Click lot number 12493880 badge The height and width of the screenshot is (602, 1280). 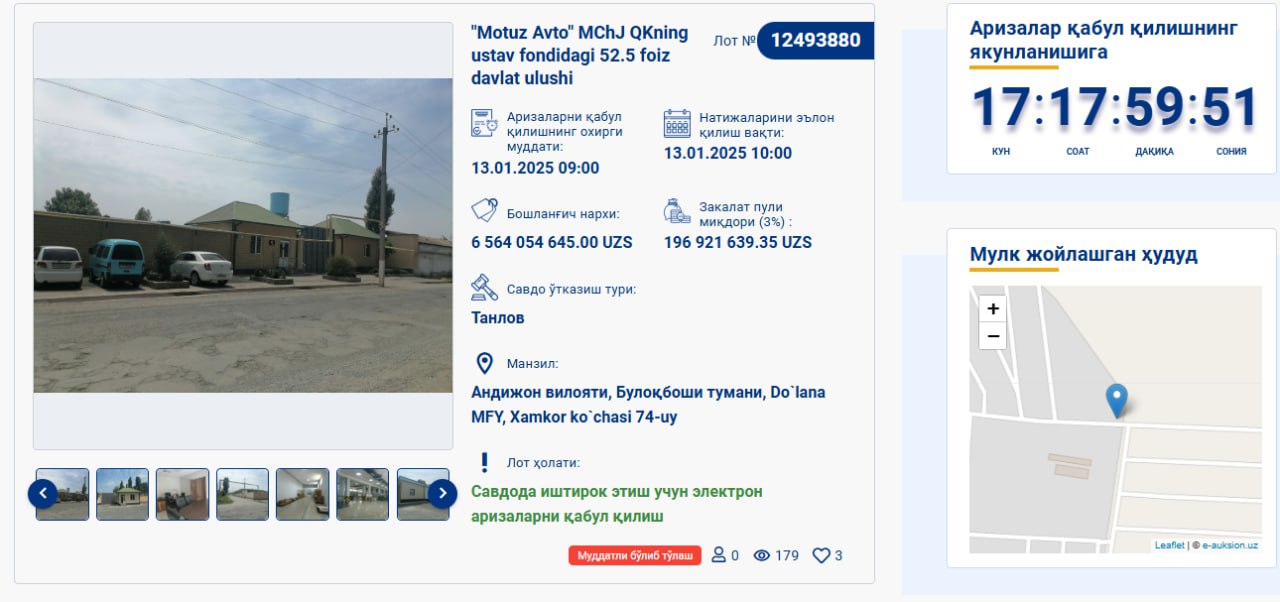(x=815, y=41)
